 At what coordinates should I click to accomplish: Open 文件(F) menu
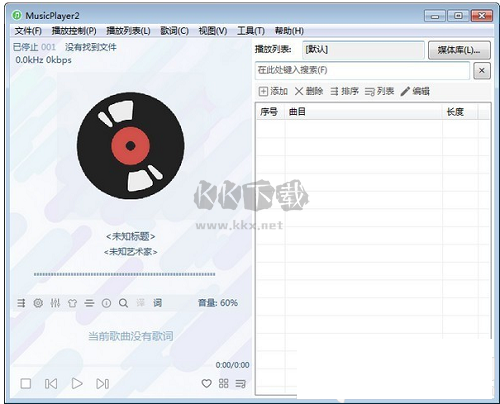pos(28,31)
